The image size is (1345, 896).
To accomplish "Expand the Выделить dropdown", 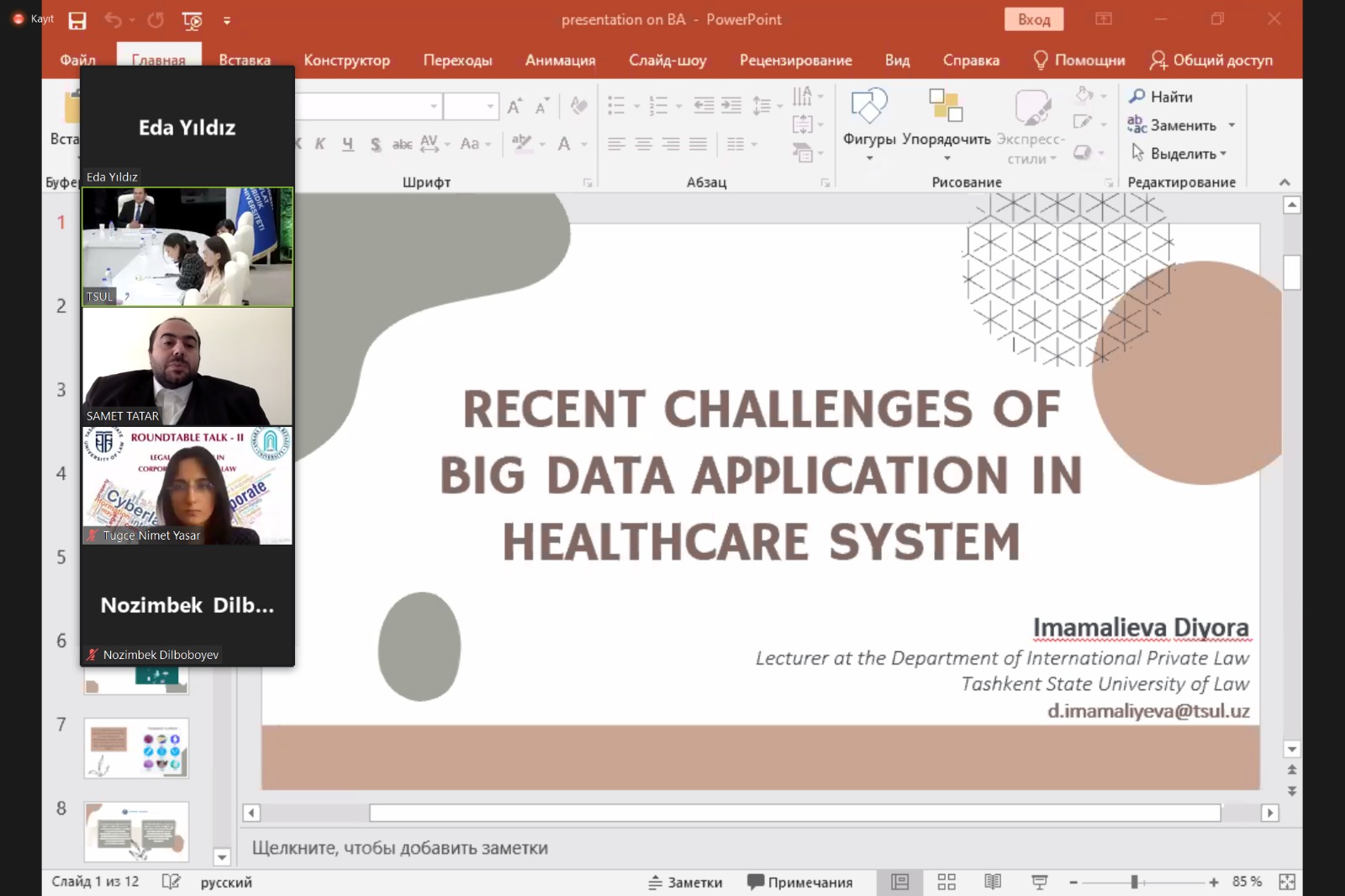I will (x=1223, y=154).
